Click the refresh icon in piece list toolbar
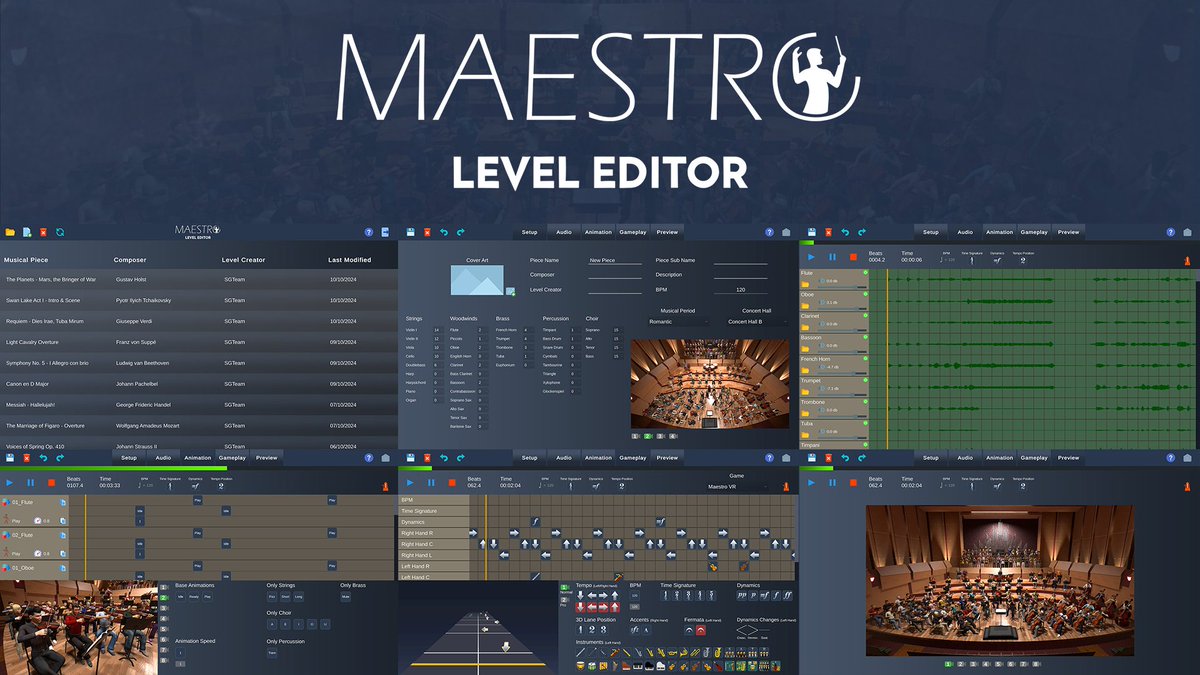This screenshot has width=1200, height=675. (x=60, y=232)
